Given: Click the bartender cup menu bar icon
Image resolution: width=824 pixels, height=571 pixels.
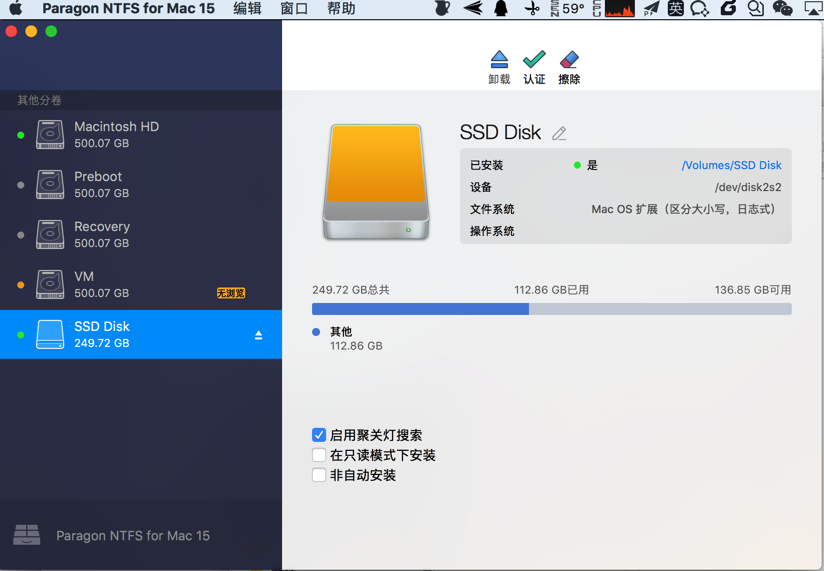Looking at the screenshot, I should [x=442, y=8].
